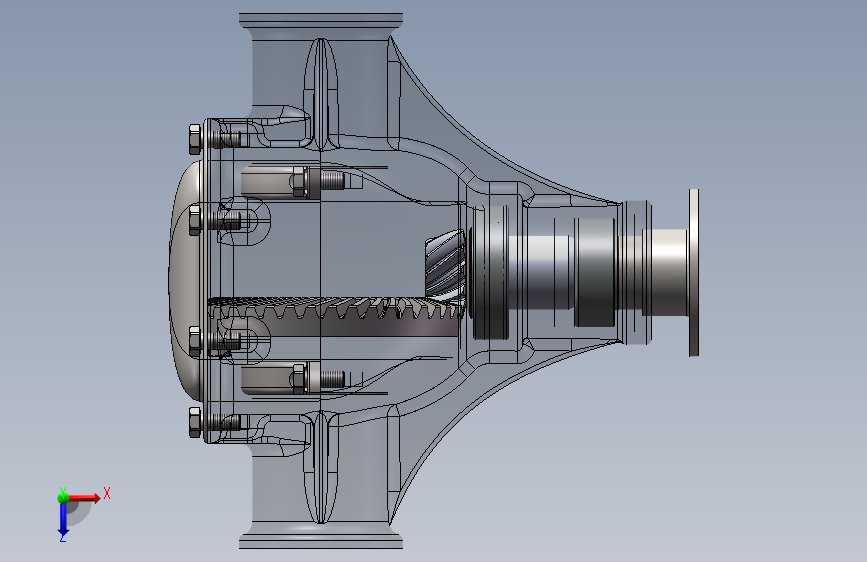
Task: Select the lower inner bolt with threaded end
Action: click(x=318, y=379)
